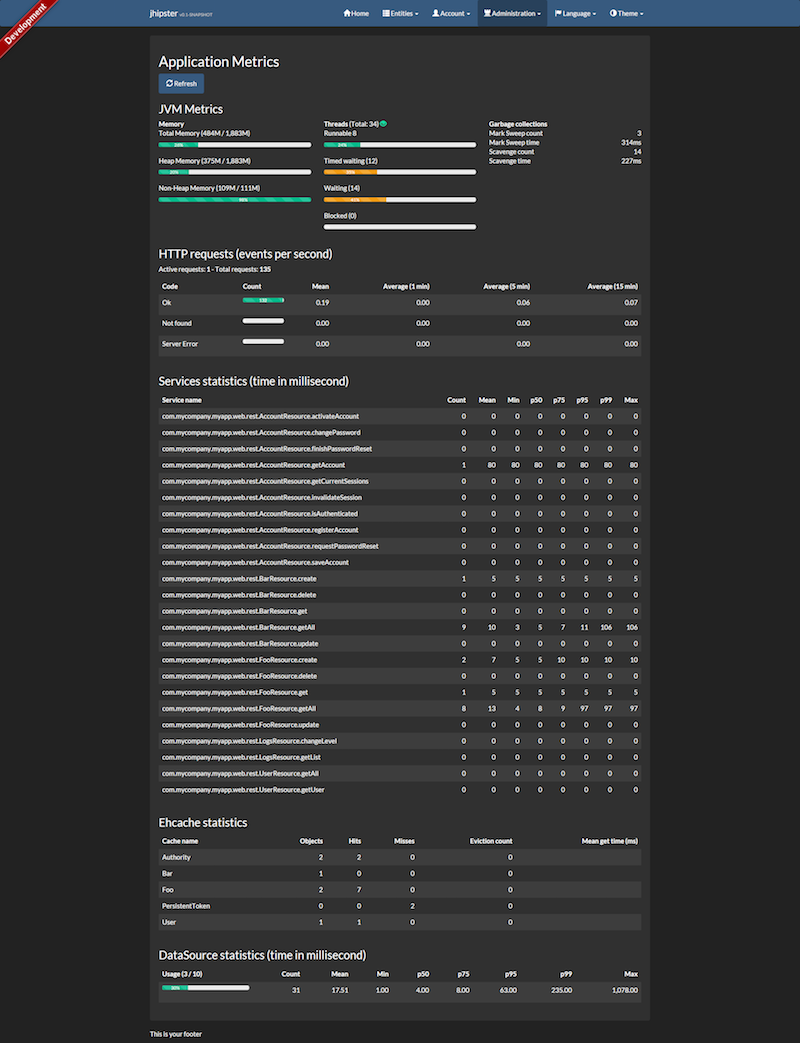The height and width of the screenshot is (1043, 800).
Task: Click the Development ribbon banner
Action: 25,25
